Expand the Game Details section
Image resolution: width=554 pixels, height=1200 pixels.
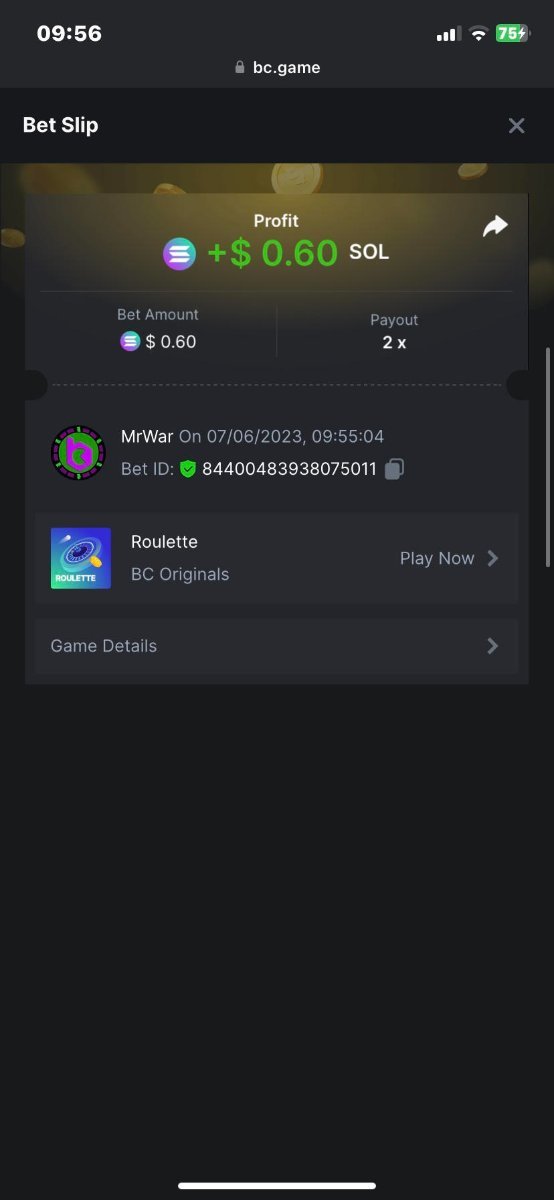click(277, 646)
